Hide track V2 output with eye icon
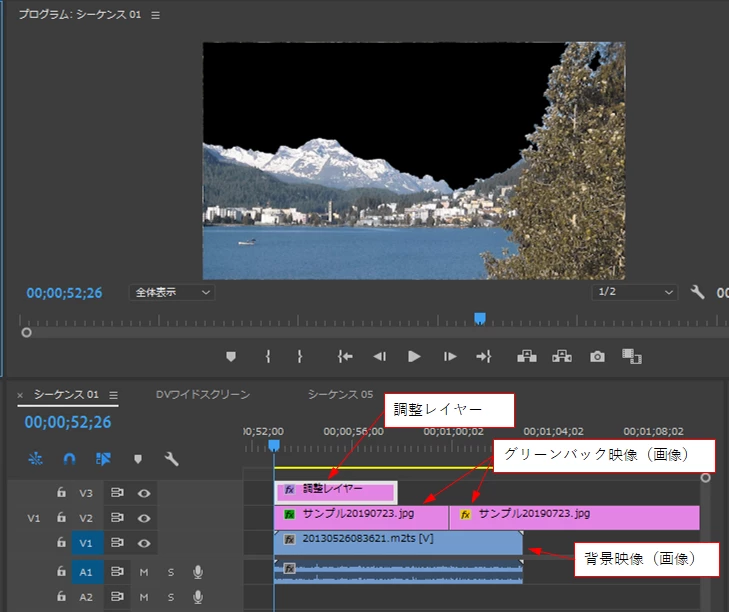The width and height of the screenshot is (729, 612). click(x=144, y=518)
